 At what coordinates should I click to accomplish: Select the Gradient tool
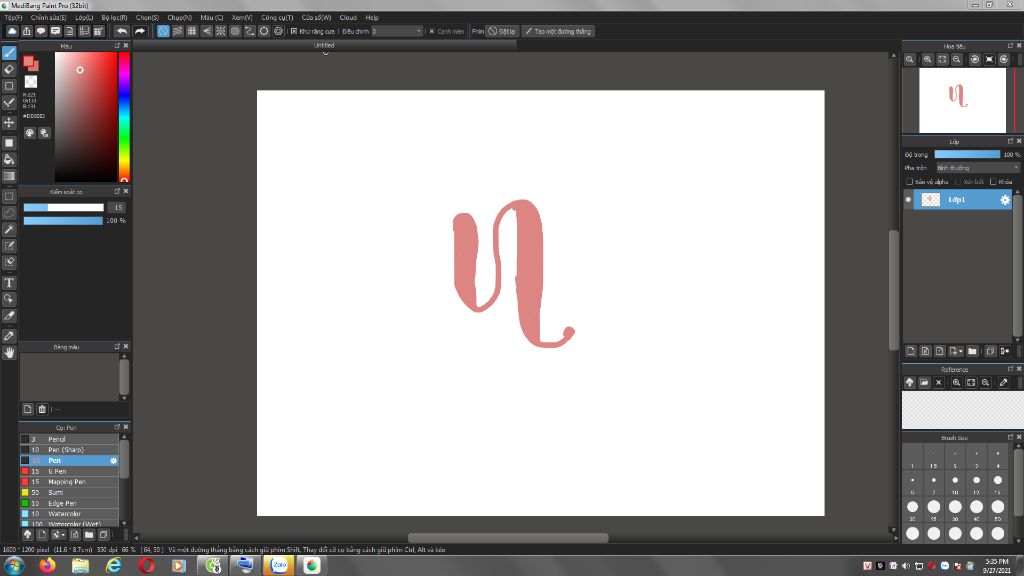coord(9,176)
